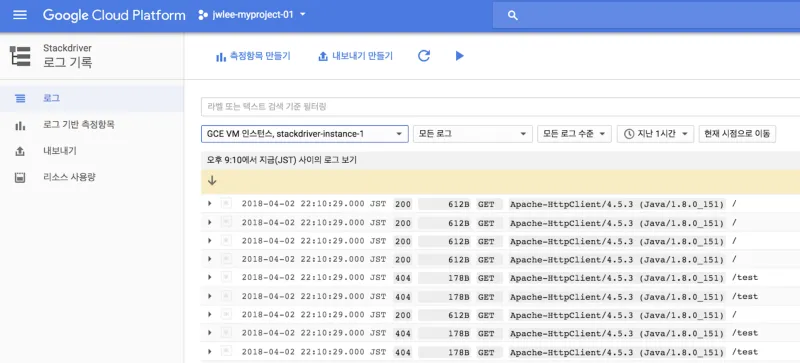This screenshot has height=363, width=800.
Task: Open the jwlee-myproject-01 project selector
Action: point(252,15)
